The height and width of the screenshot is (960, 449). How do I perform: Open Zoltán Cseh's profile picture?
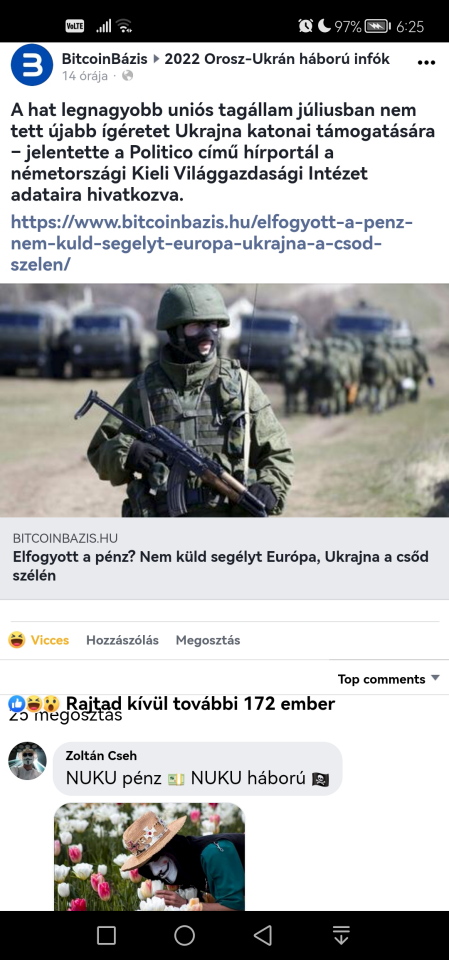(27, 760)
